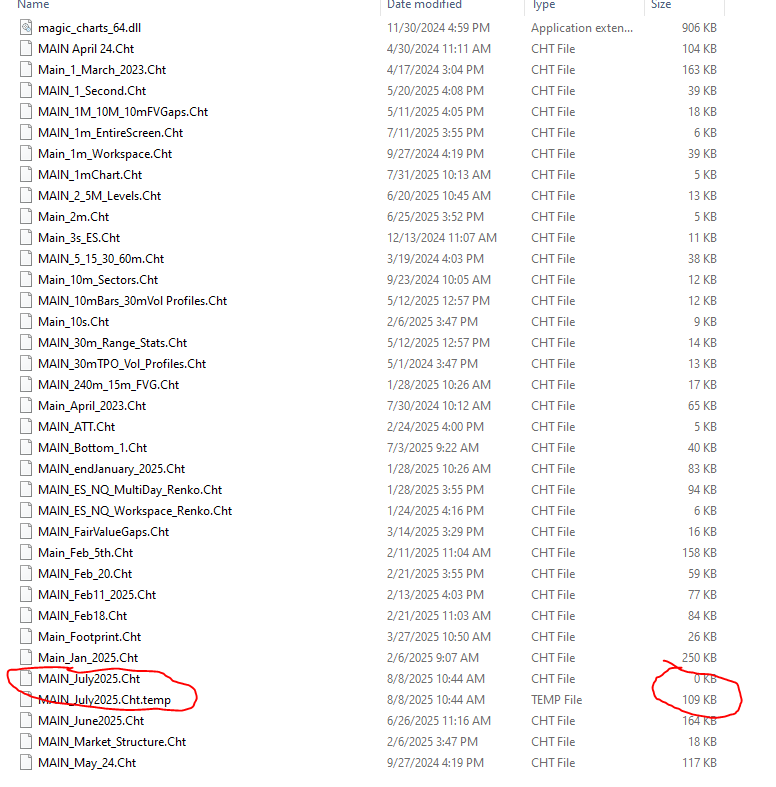Sort by the Name column header

coord(33,5)
